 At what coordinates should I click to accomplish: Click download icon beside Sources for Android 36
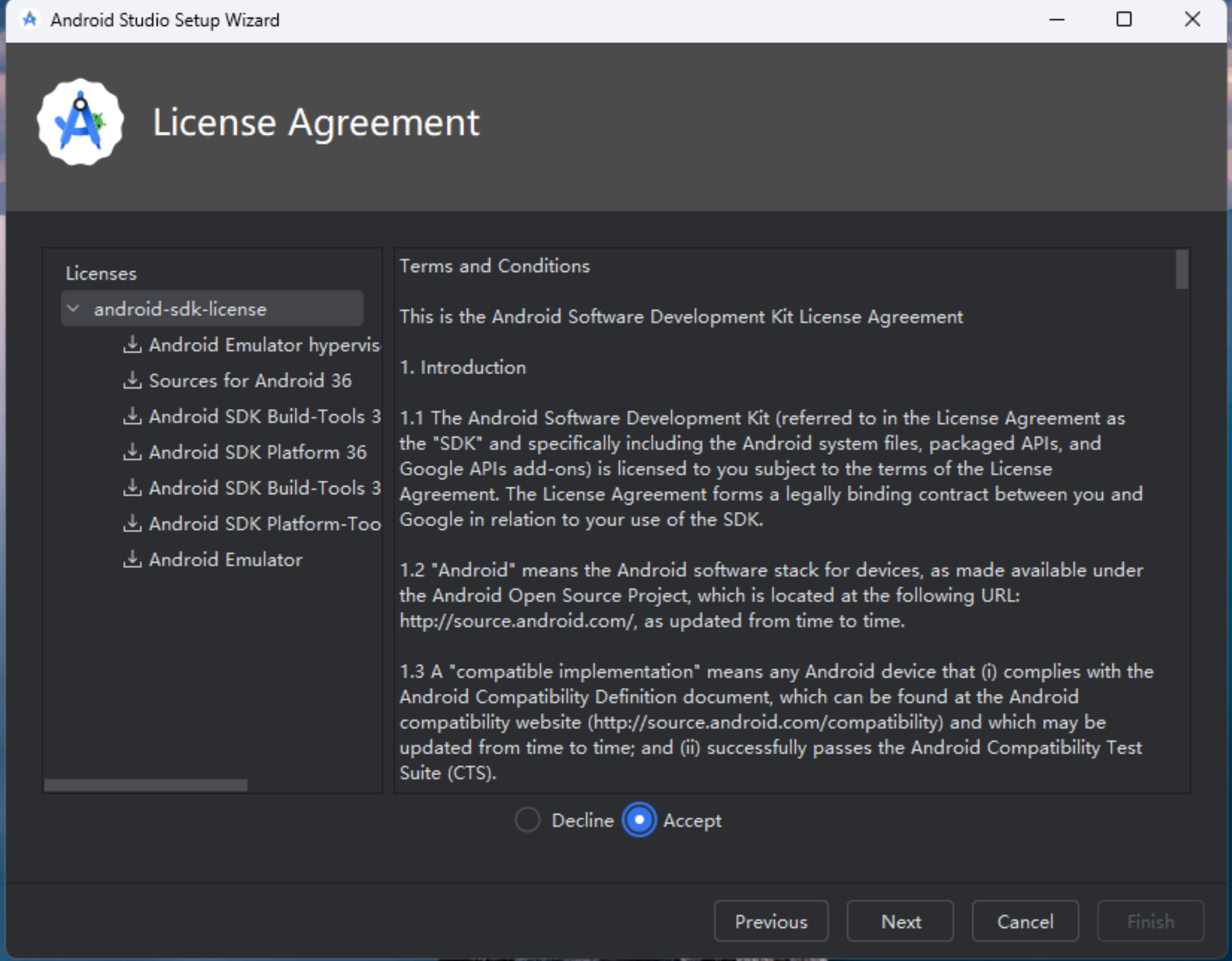[132, 380]
